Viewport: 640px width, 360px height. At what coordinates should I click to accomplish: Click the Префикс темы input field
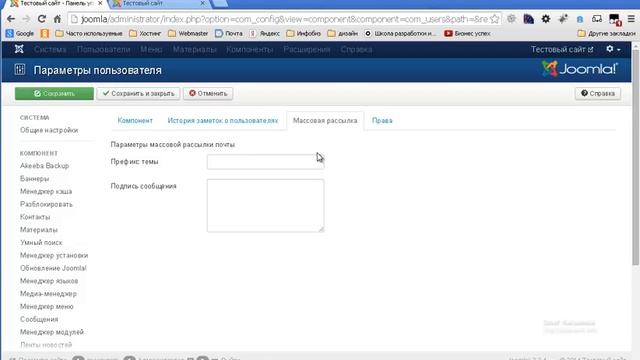266,162
